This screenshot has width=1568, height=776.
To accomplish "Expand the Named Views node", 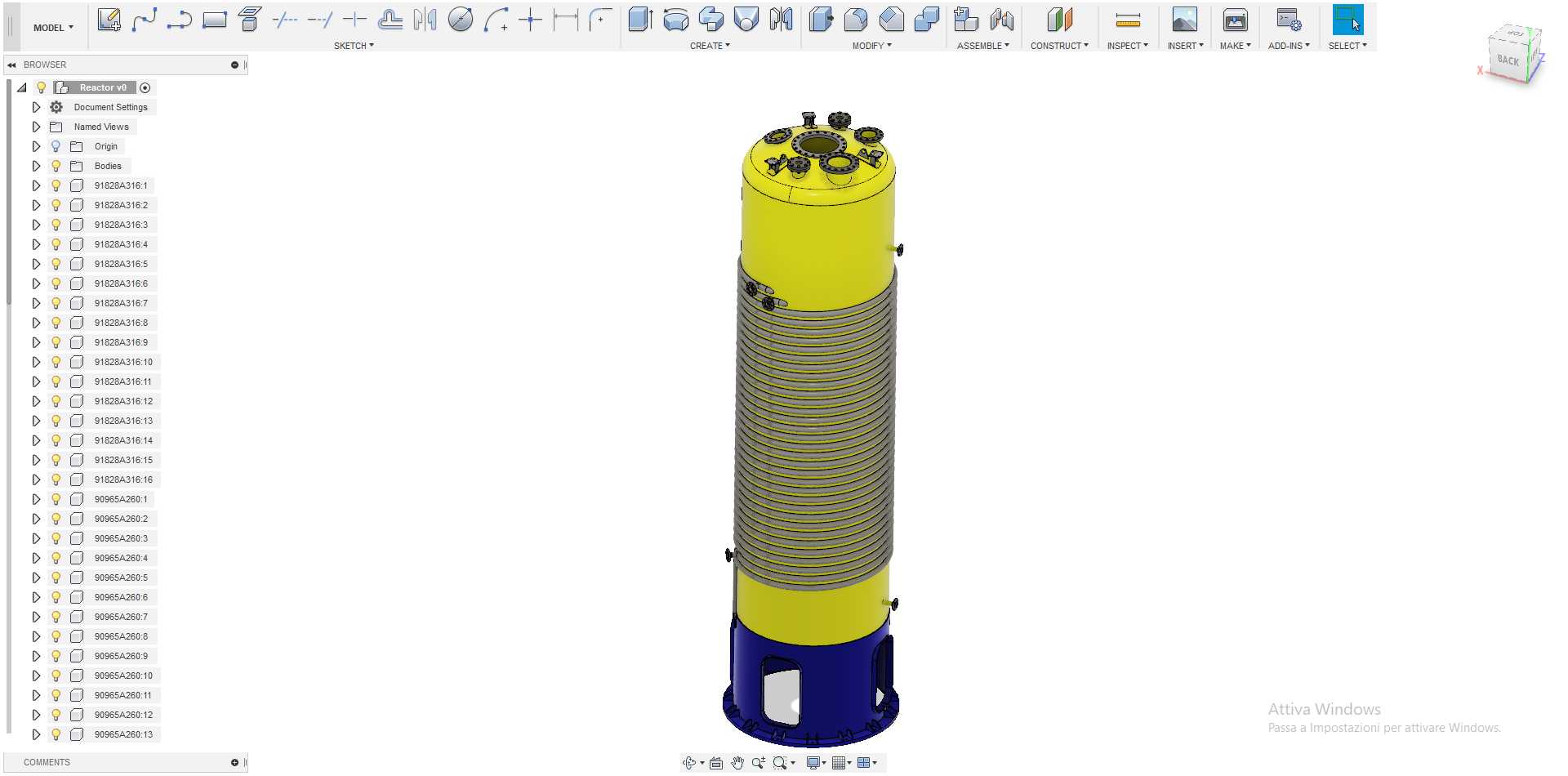I will click(x=36, y=127).
